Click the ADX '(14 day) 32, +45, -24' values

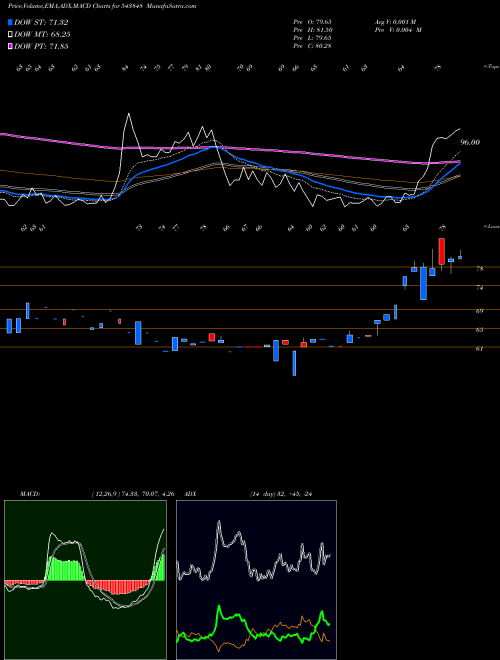click(x=281, y=493)
